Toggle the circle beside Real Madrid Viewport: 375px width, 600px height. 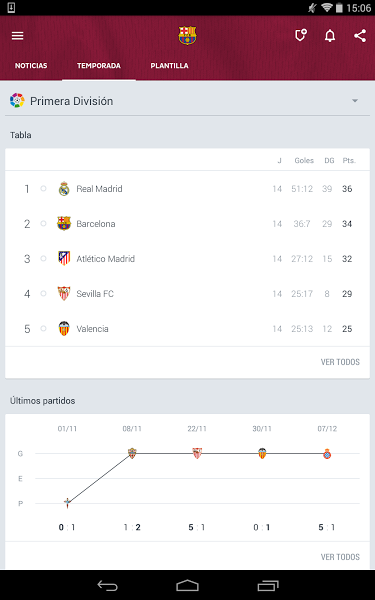(43, 188)
